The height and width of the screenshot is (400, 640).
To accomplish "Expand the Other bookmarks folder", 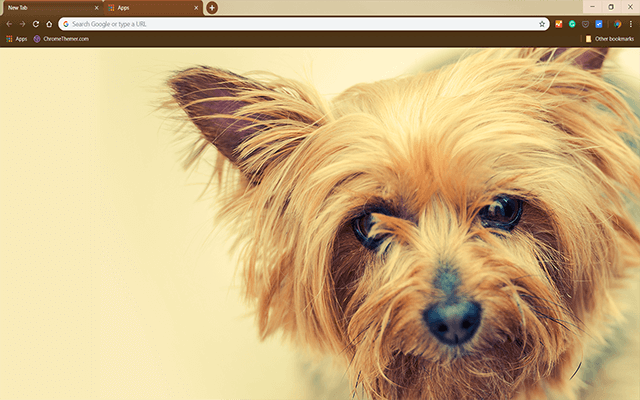I will [x=610, y=39].
